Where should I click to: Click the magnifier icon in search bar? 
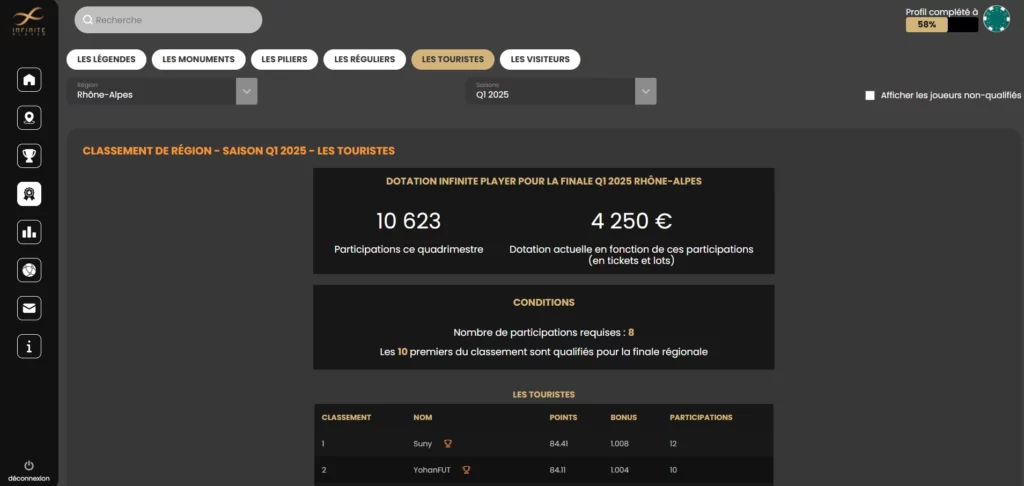tap(88, 20)
